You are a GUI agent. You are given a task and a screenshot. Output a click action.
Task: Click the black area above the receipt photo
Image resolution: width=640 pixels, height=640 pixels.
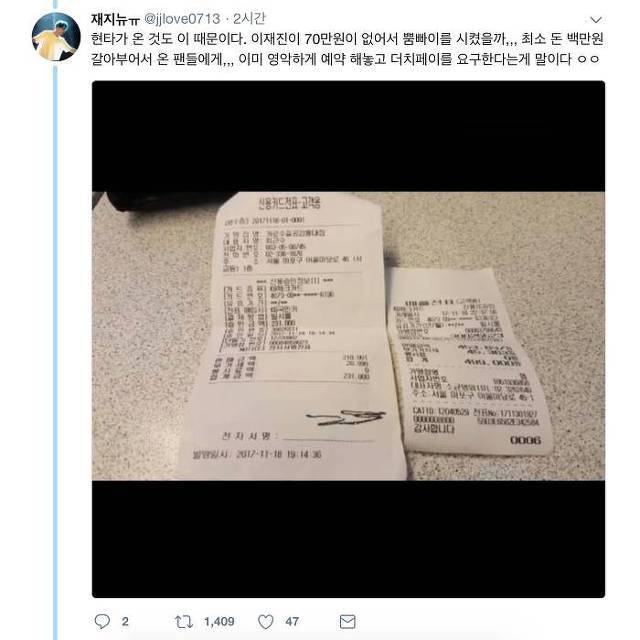[348, 136]
